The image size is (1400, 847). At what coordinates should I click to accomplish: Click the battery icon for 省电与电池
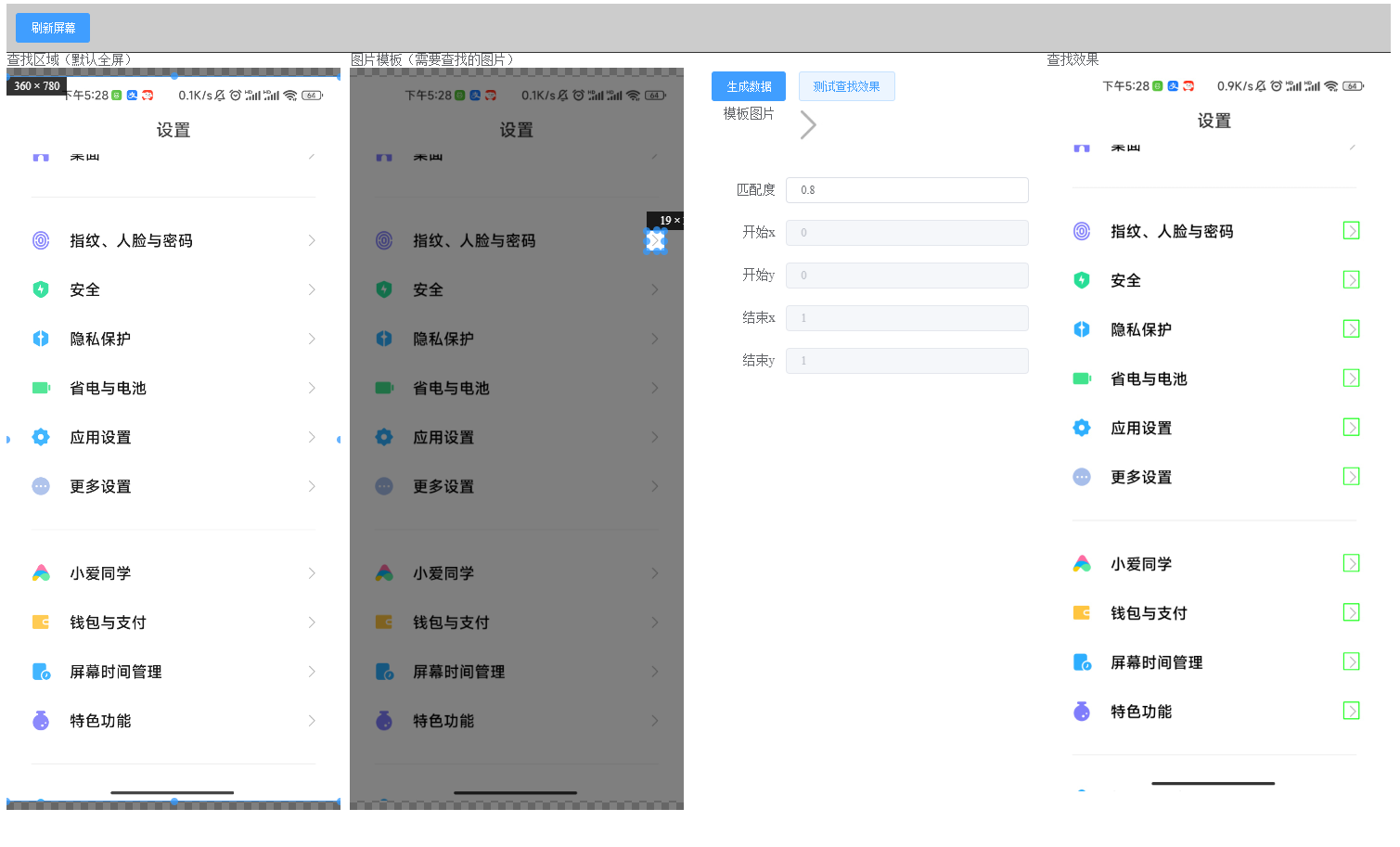[41, 388]
